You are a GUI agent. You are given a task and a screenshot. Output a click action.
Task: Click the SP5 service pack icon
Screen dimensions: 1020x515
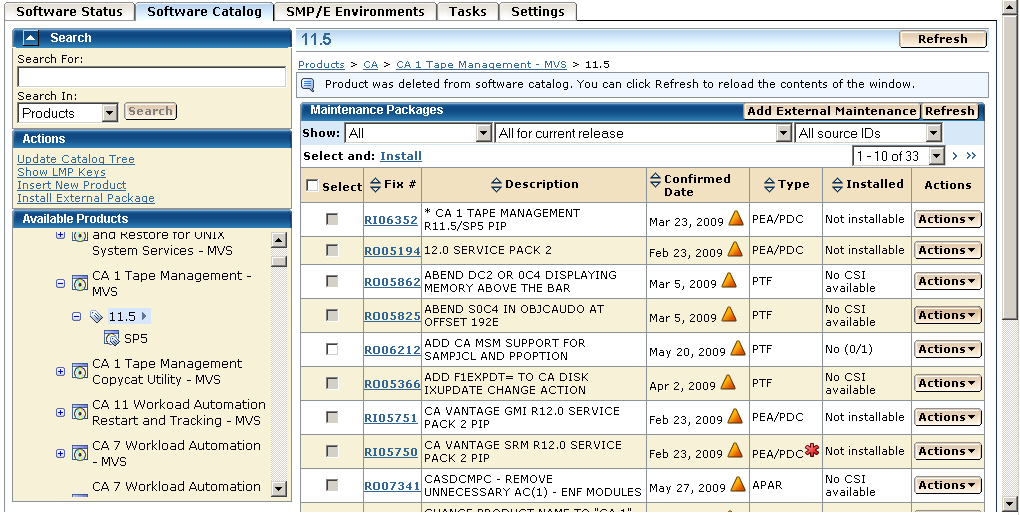(112, 338)
